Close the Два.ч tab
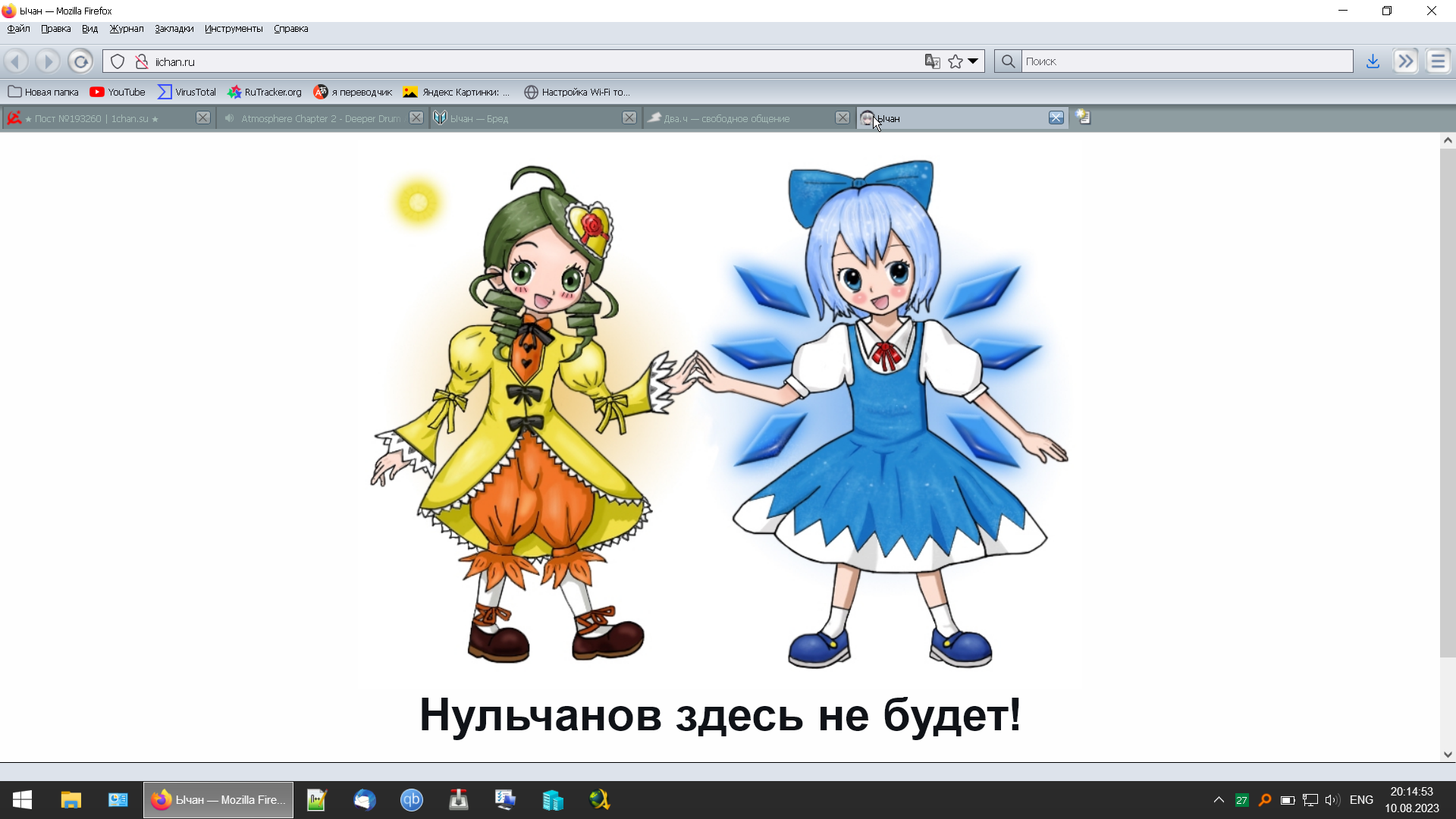This screenshot has height=819, width=1456. pos(843,118)
